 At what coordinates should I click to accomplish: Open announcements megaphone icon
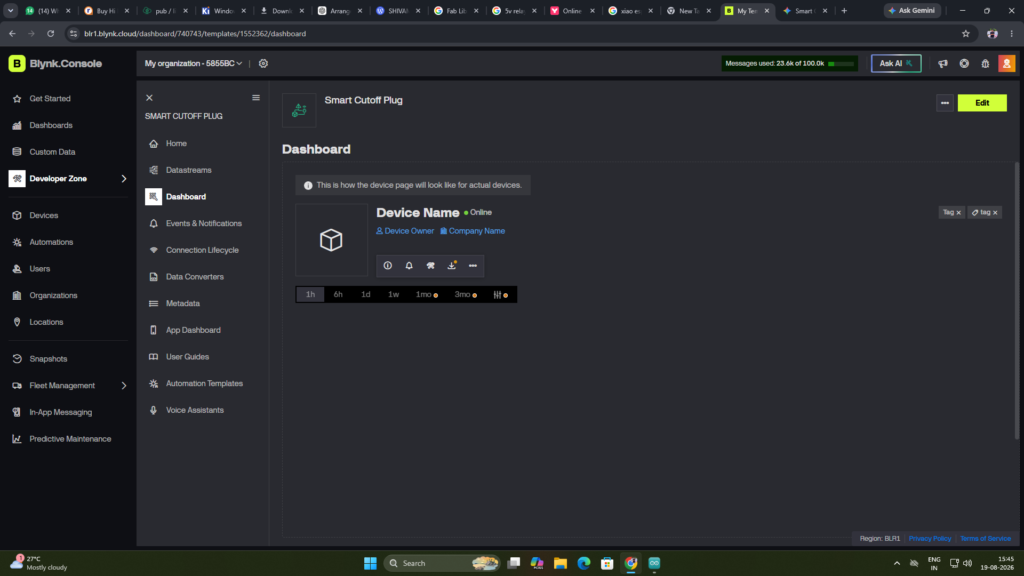(942, 64)
